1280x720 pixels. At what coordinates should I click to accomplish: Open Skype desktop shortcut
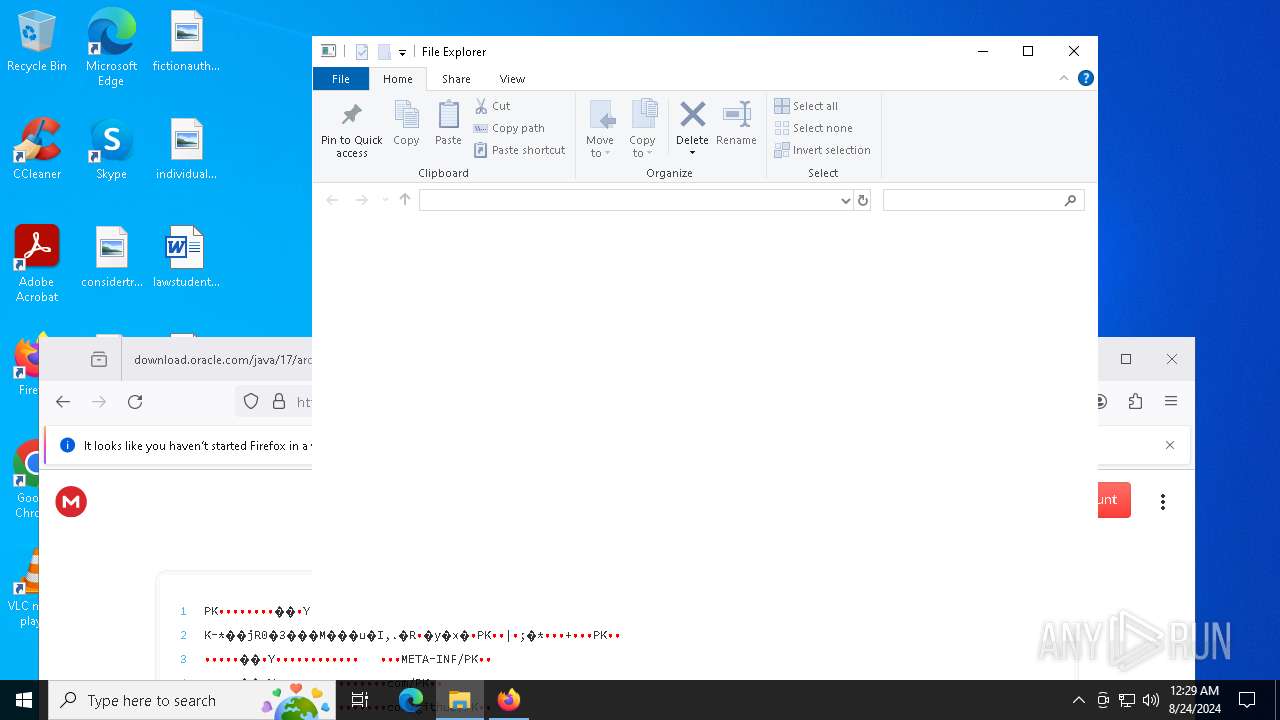[x=111, y=150]
